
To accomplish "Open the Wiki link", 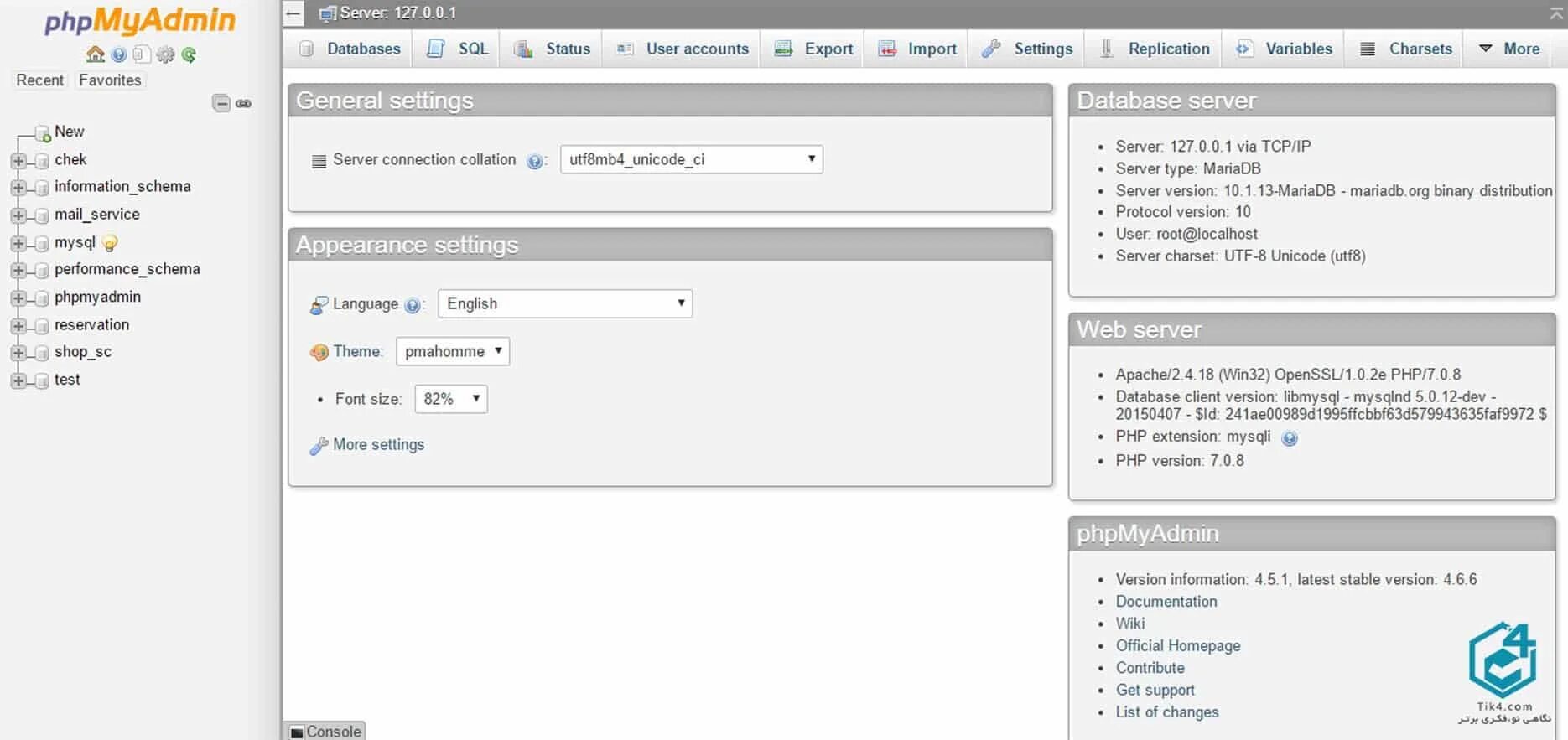I will coord(1129,624).
